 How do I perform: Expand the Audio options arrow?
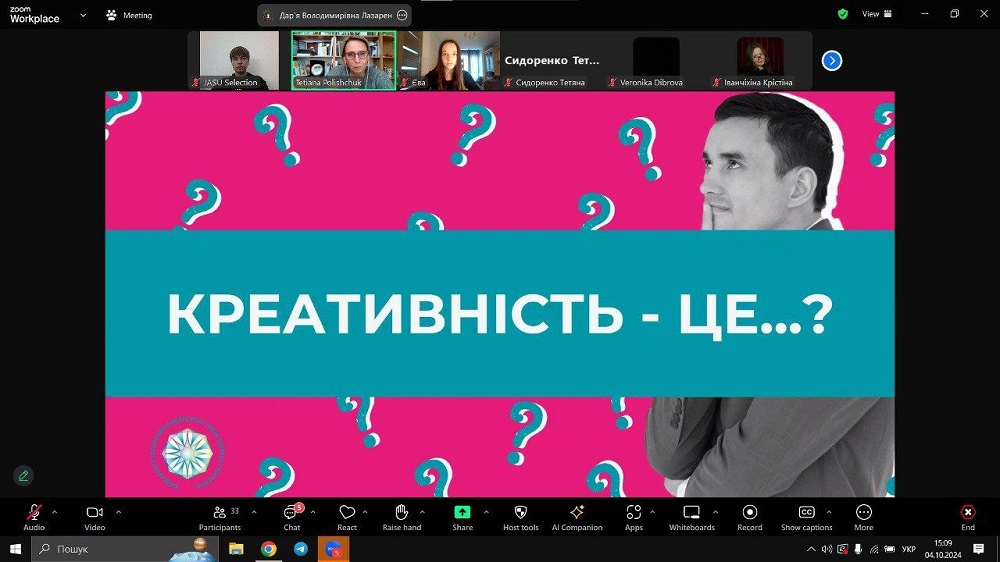point(54,511)
